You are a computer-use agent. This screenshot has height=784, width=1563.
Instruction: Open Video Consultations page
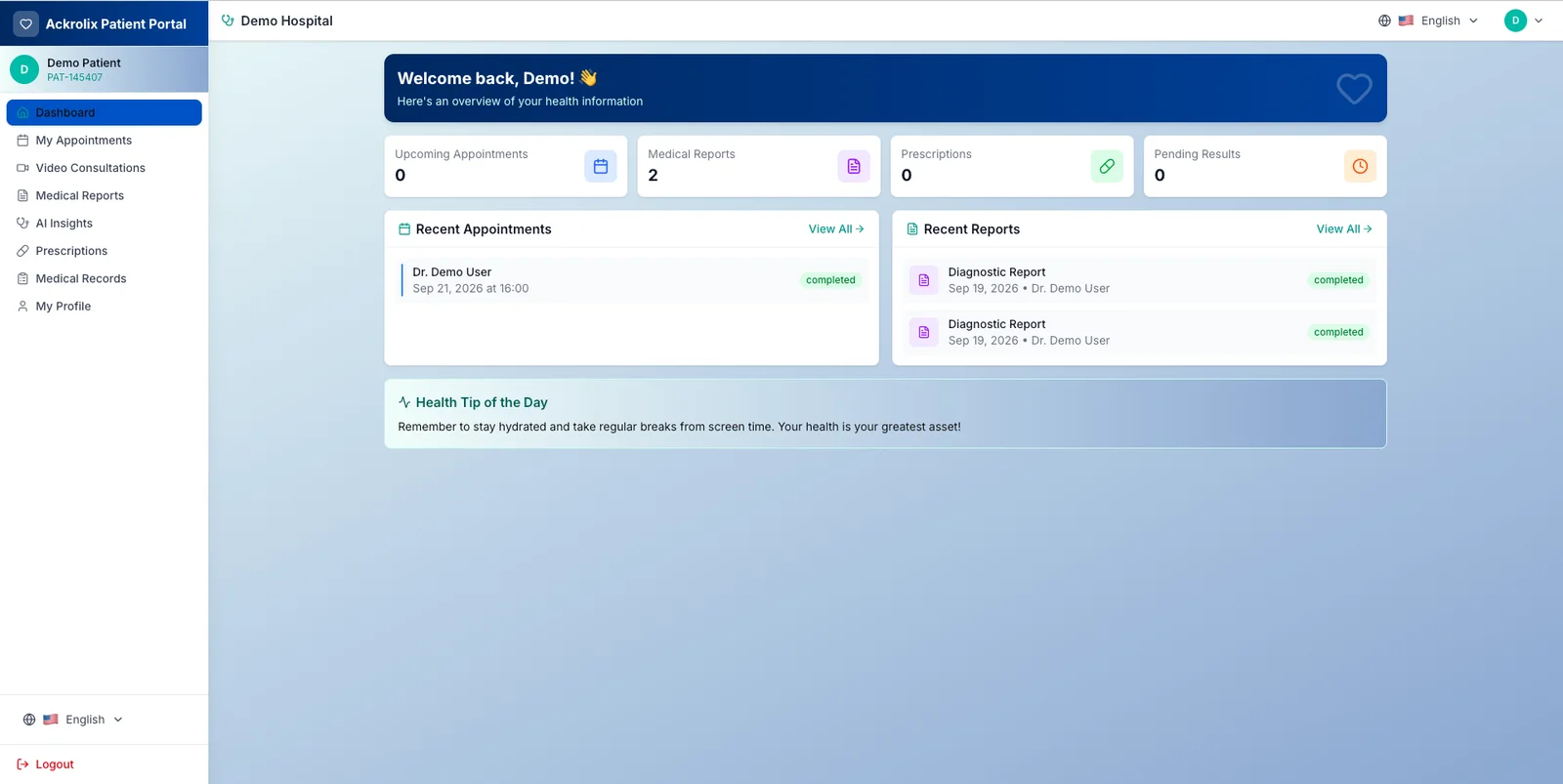(105, 168)
